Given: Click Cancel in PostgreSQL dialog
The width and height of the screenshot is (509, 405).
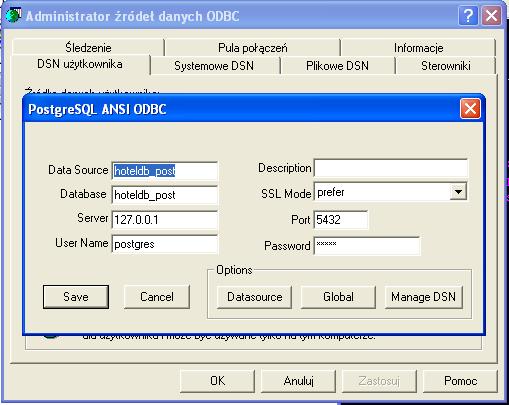Looking at the screenshot, I should 157,297.
